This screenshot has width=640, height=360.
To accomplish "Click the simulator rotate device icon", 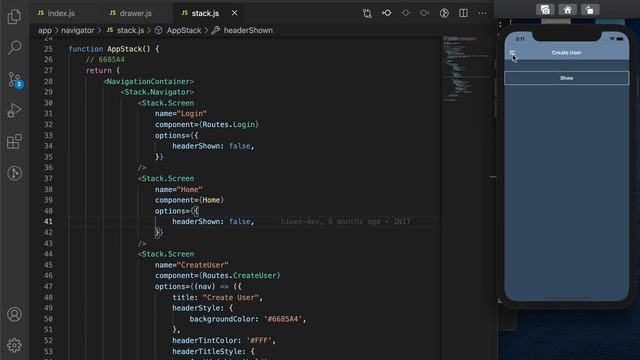I will 590,10.
